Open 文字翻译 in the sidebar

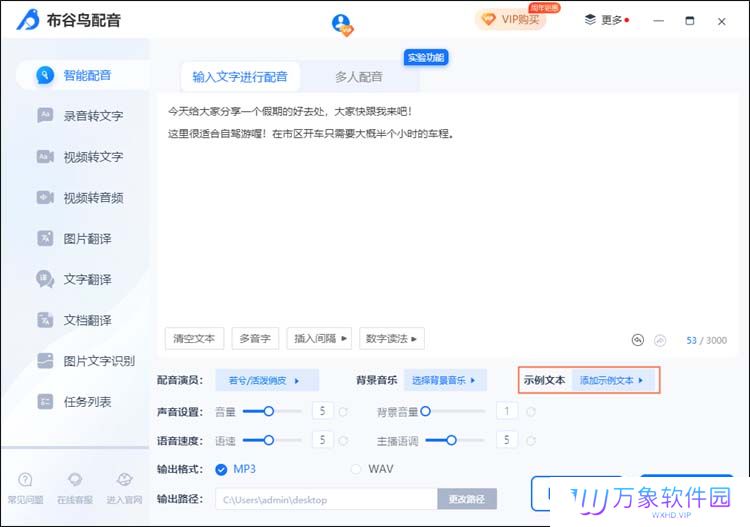click(x=75, y=279)
